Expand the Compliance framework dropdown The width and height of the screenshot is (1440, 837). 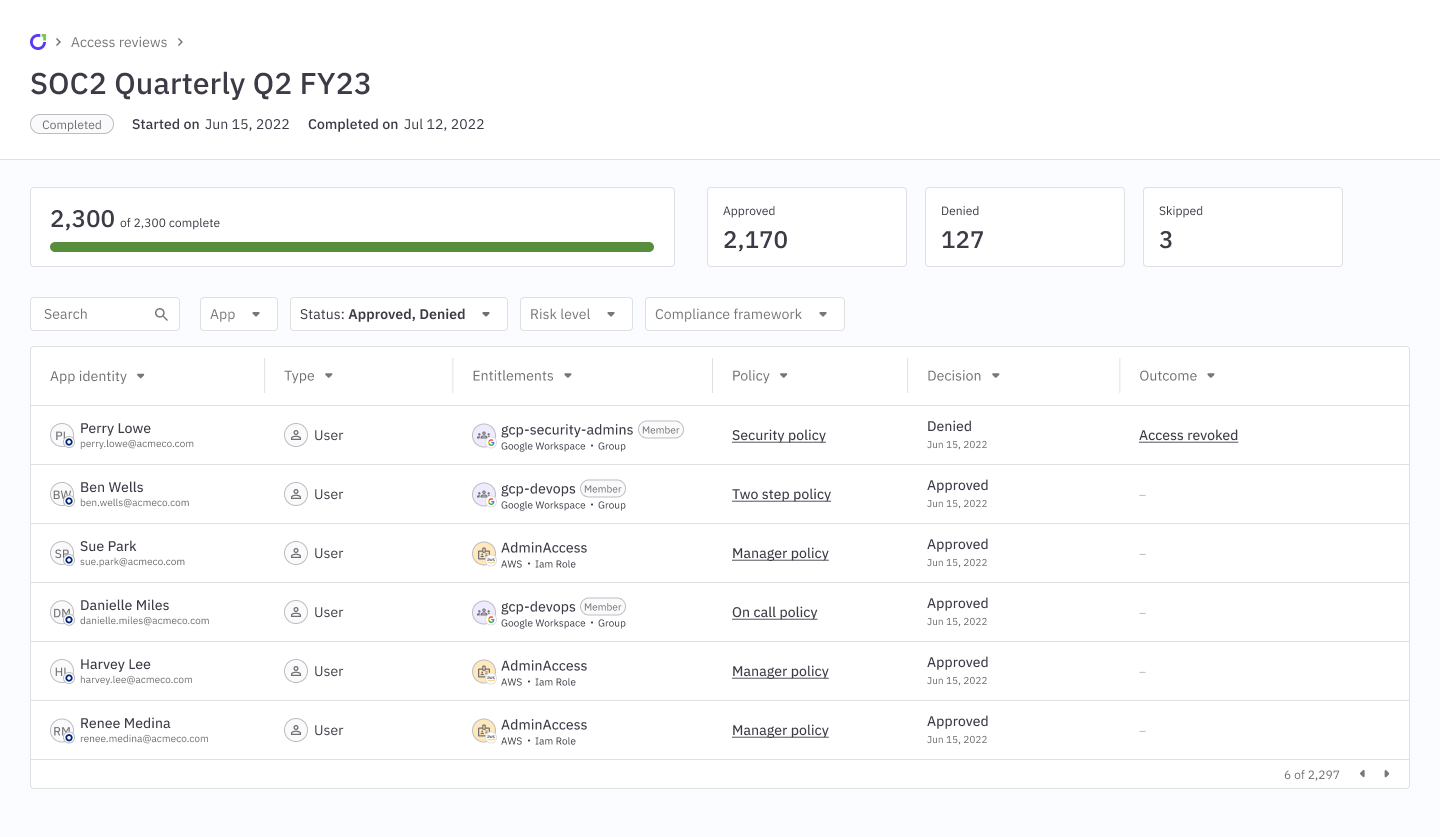(744, 313)
